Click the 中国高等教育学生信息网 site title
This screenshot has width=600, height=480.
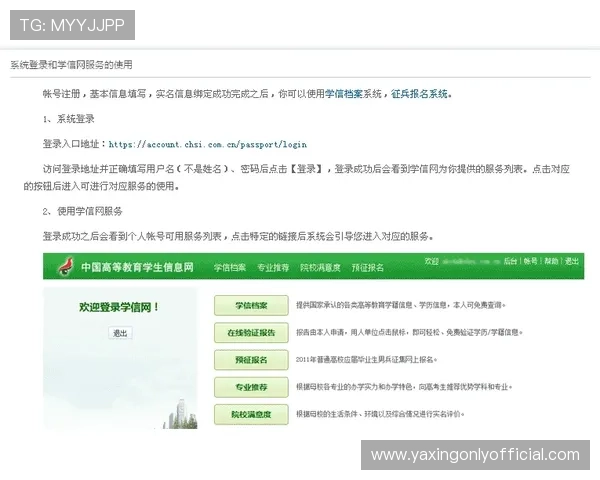pos(137,267)
